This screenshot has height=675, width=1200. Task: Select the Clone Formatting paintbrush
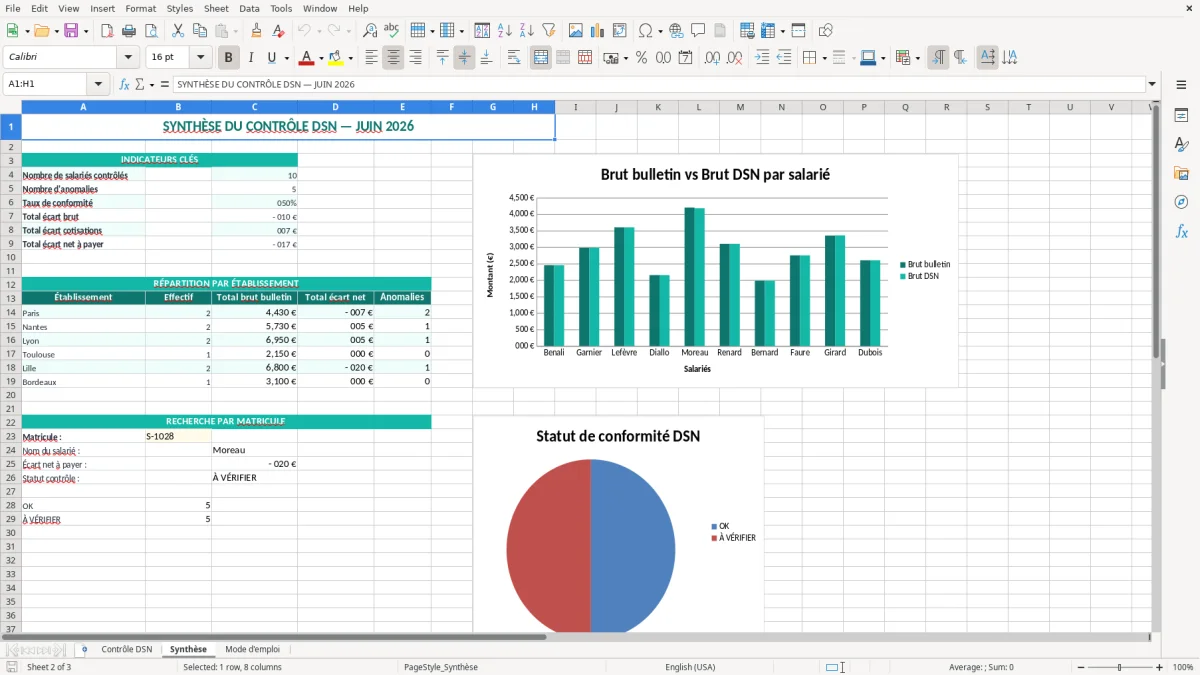click(x=256, y=31)
